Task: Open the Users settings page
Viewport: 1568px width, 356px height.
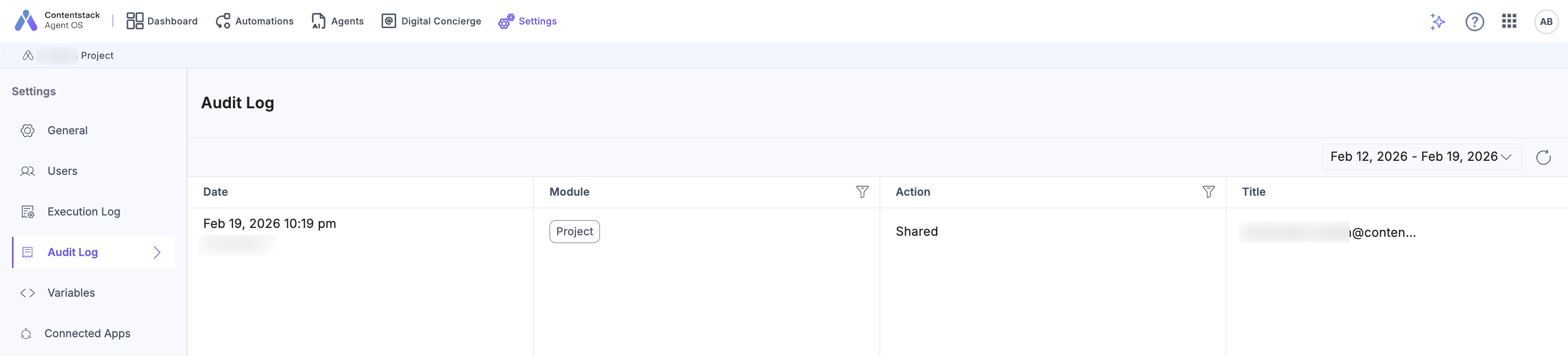Action: 62,171
